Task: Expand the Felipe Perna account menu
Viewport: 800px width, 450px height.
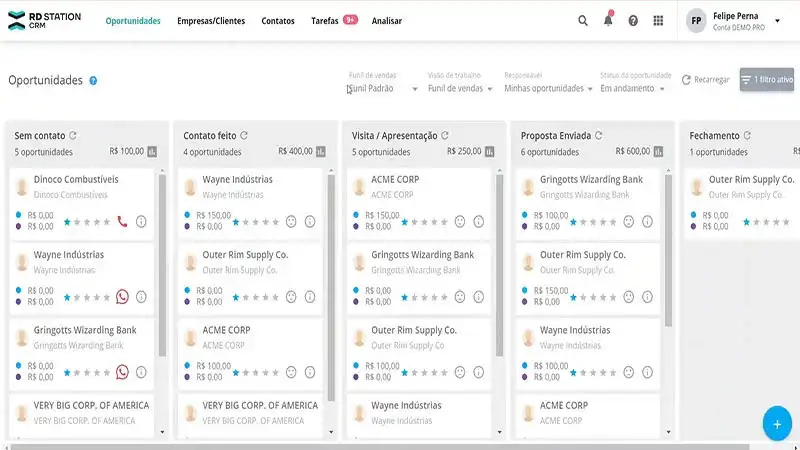Action: pyautogui.click(x=777, y=20)
